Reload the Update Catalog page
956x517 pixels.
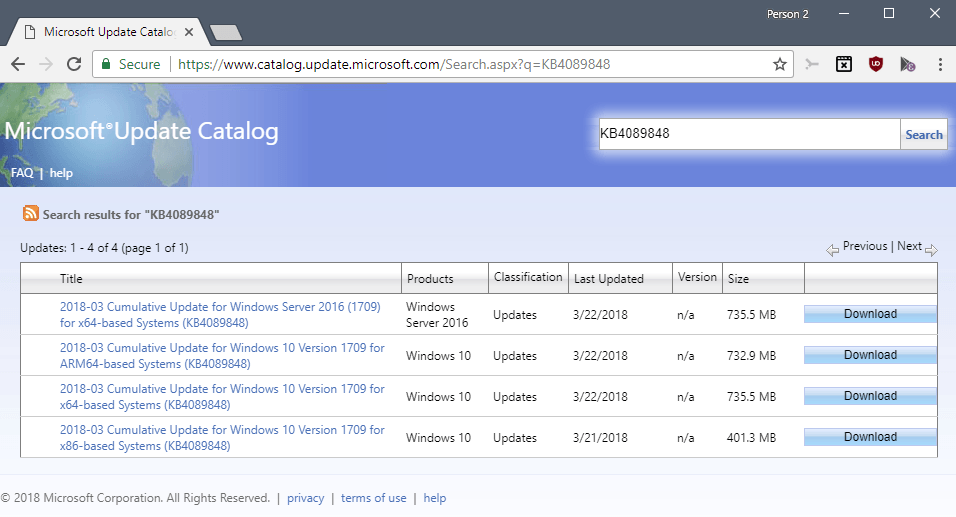[x=74, y=64]
